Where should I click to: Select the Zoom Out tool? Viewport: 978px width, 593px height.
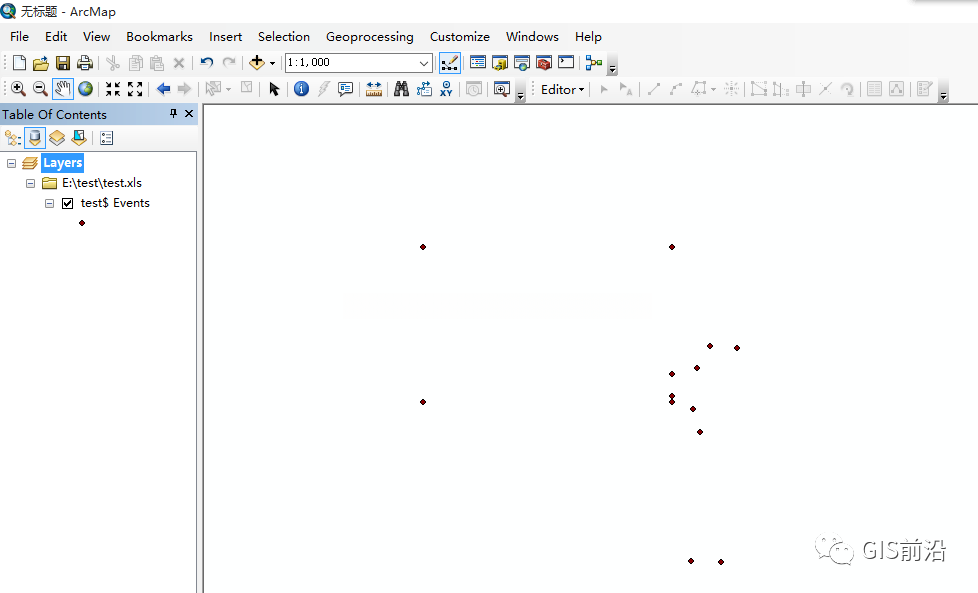pos(40,89)
